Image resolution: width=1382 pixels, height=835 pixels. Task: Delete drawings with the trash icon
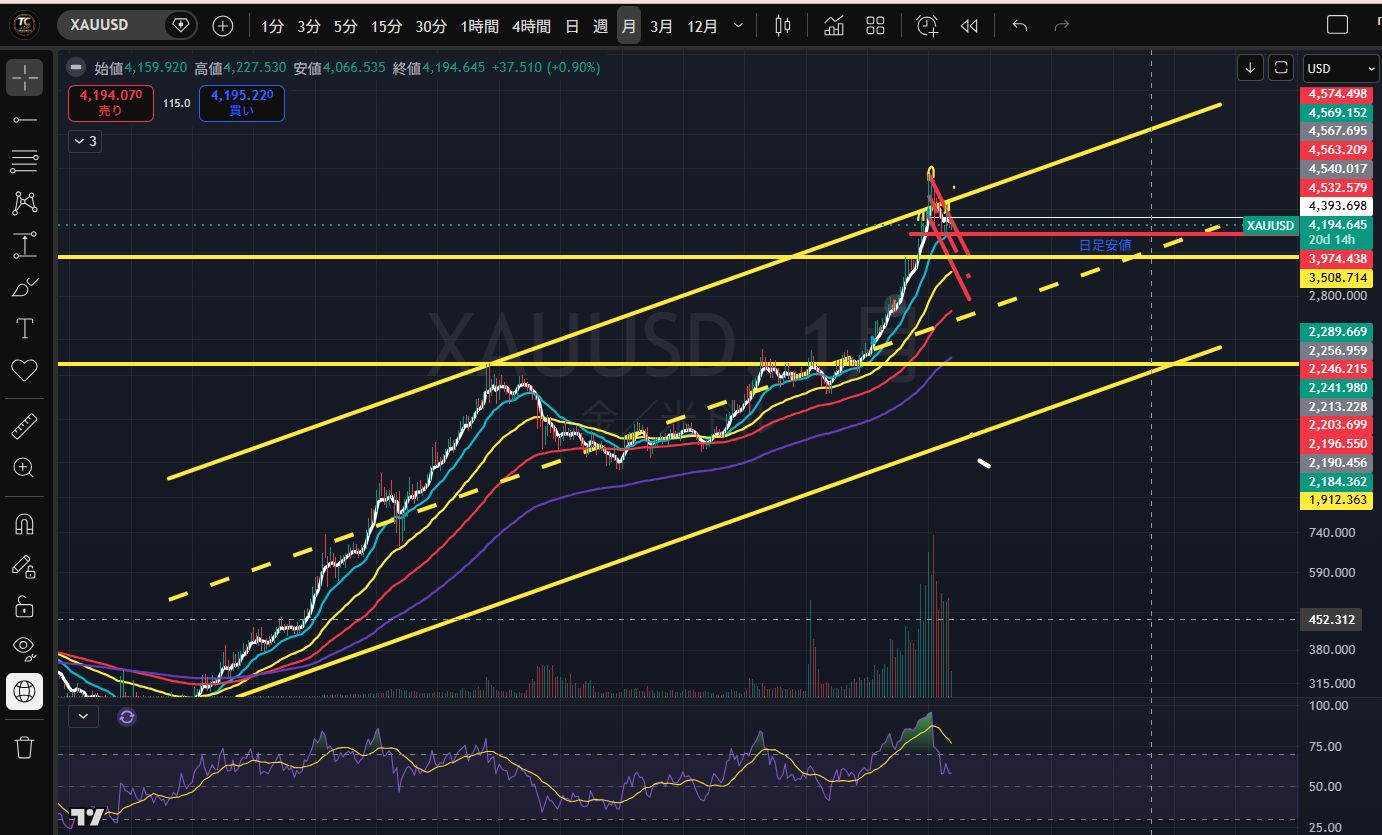pos(24,746)
